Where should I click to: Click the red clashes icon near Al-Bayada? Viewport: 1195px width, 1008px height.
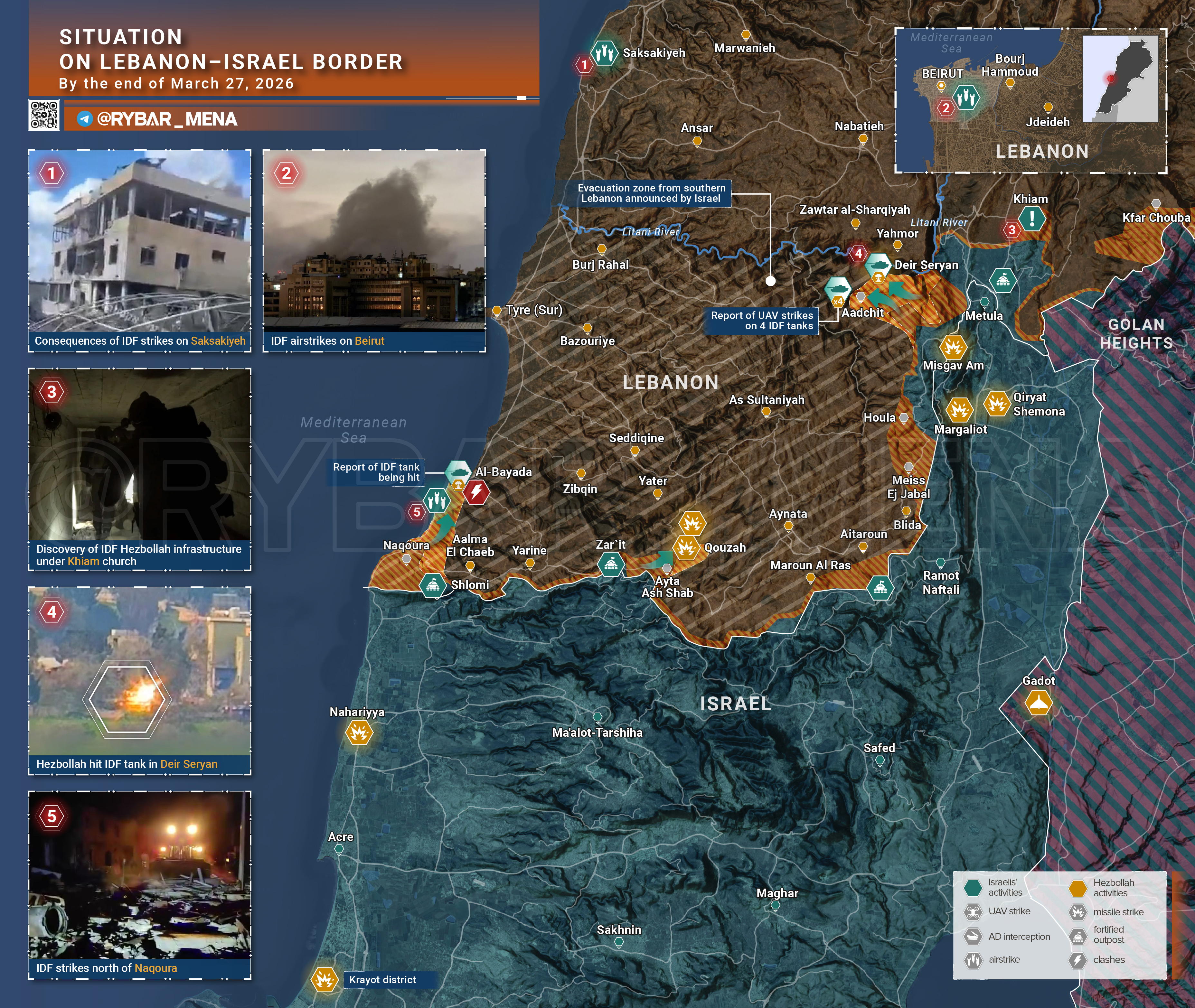pos(476,491)
